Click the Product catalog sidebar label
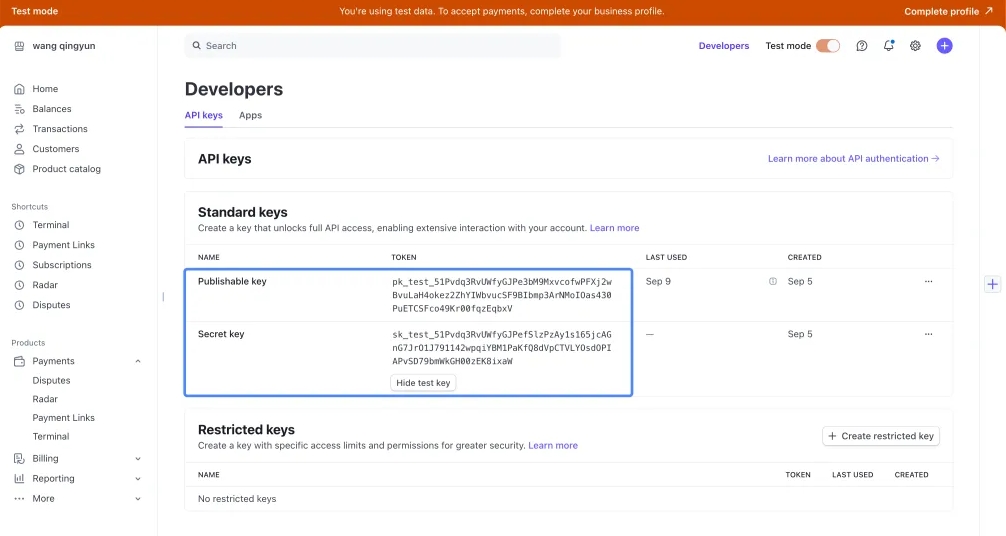This screenshot has height=536, width=1006. 67,169
